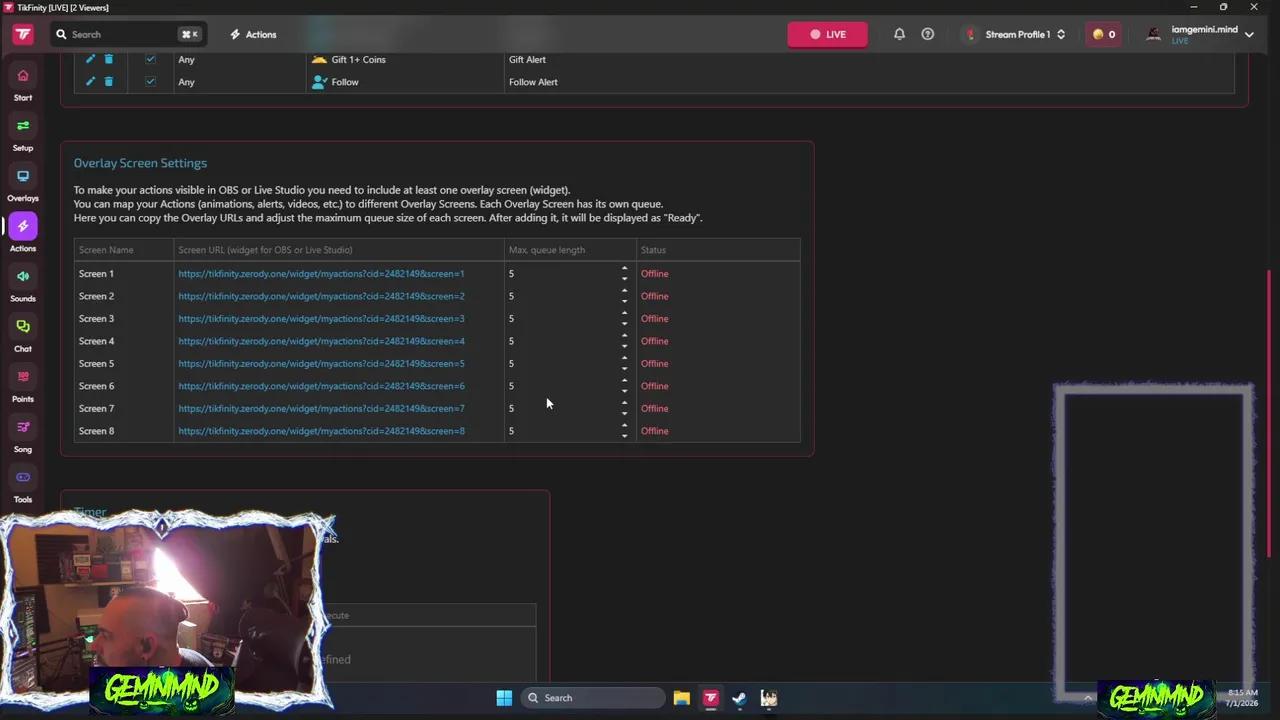Open the Song section in the sidebar
Screen dimensions: 1280x720
[x=23, y=434]
